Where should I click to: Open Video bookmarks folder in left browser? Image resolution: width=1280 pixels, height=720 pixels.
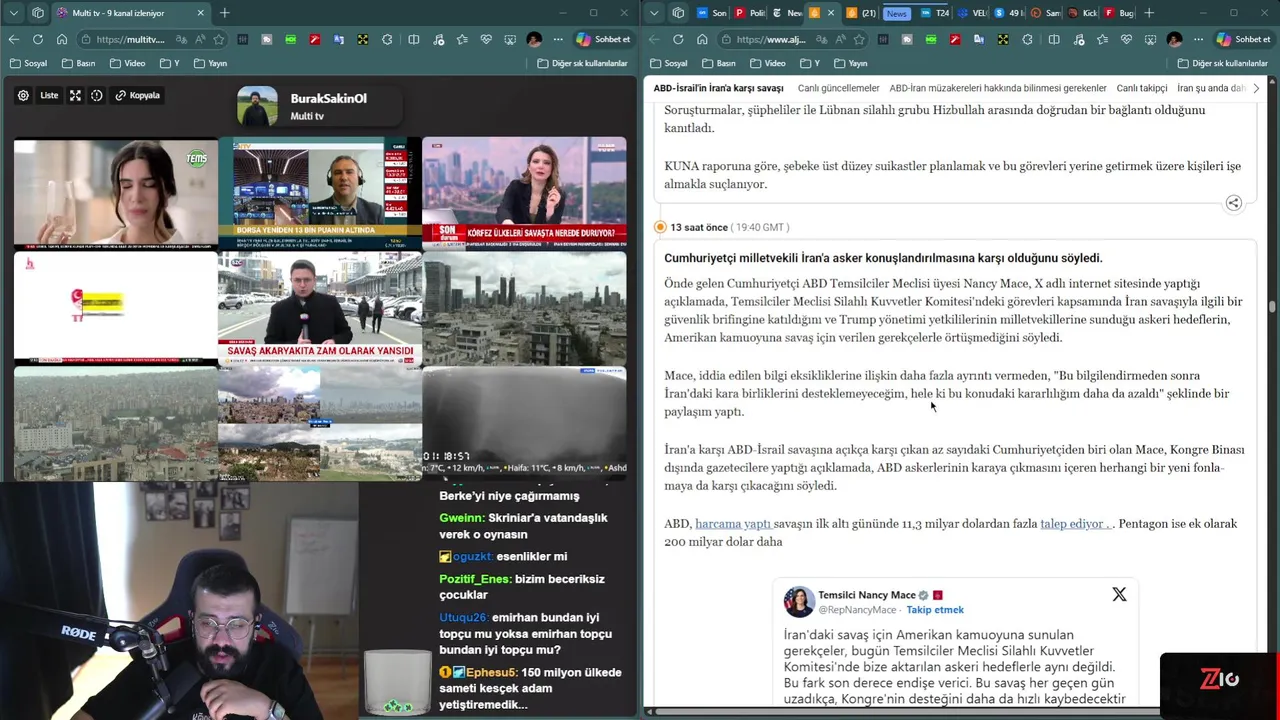coord(129,63)
